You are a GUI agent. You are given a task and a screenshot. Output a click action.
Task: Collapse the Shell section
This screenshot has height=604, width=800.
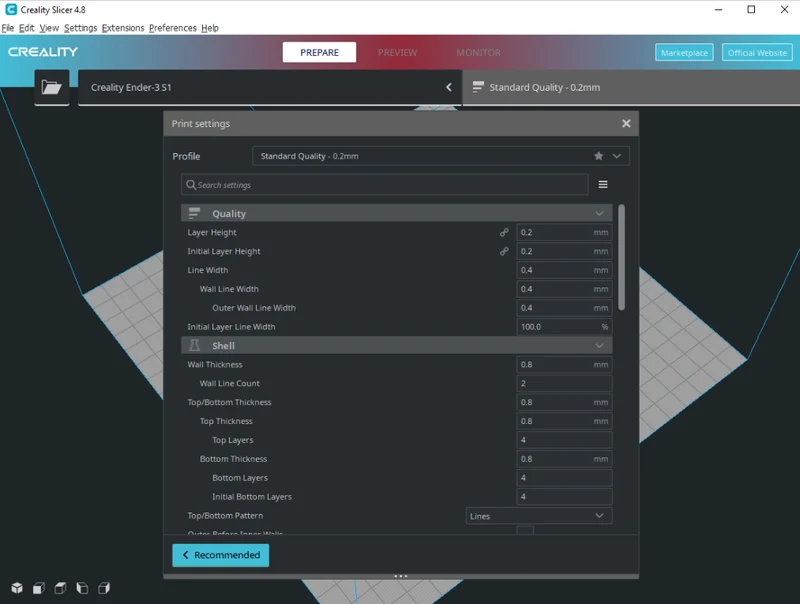coord(599,345)
